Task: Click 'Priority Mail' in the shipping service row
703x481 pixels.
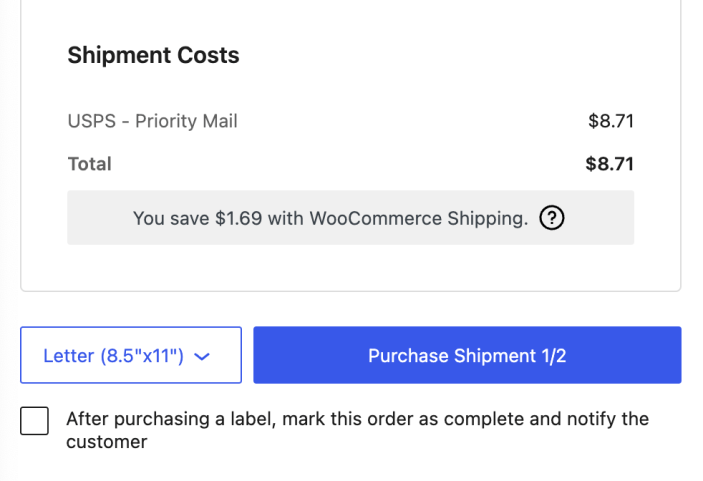Action: (187, 122)
